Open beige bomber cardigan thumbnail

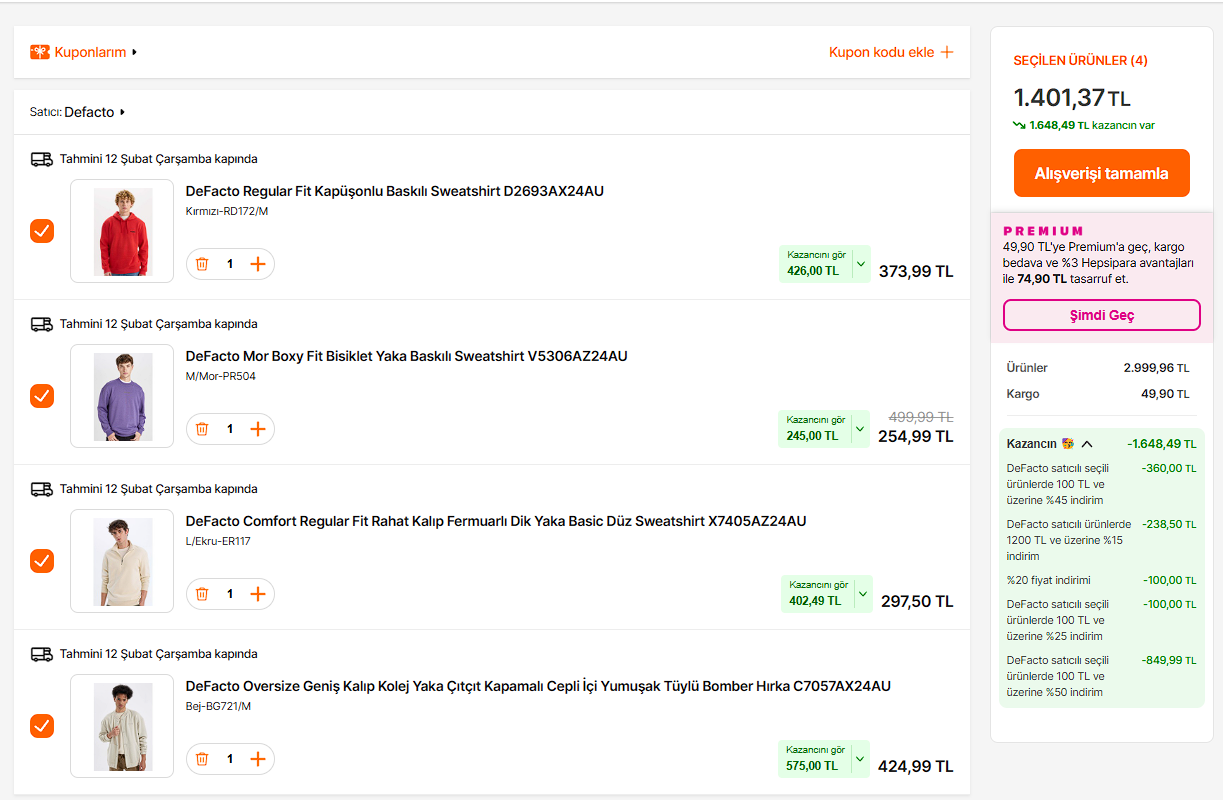[122, 726]
